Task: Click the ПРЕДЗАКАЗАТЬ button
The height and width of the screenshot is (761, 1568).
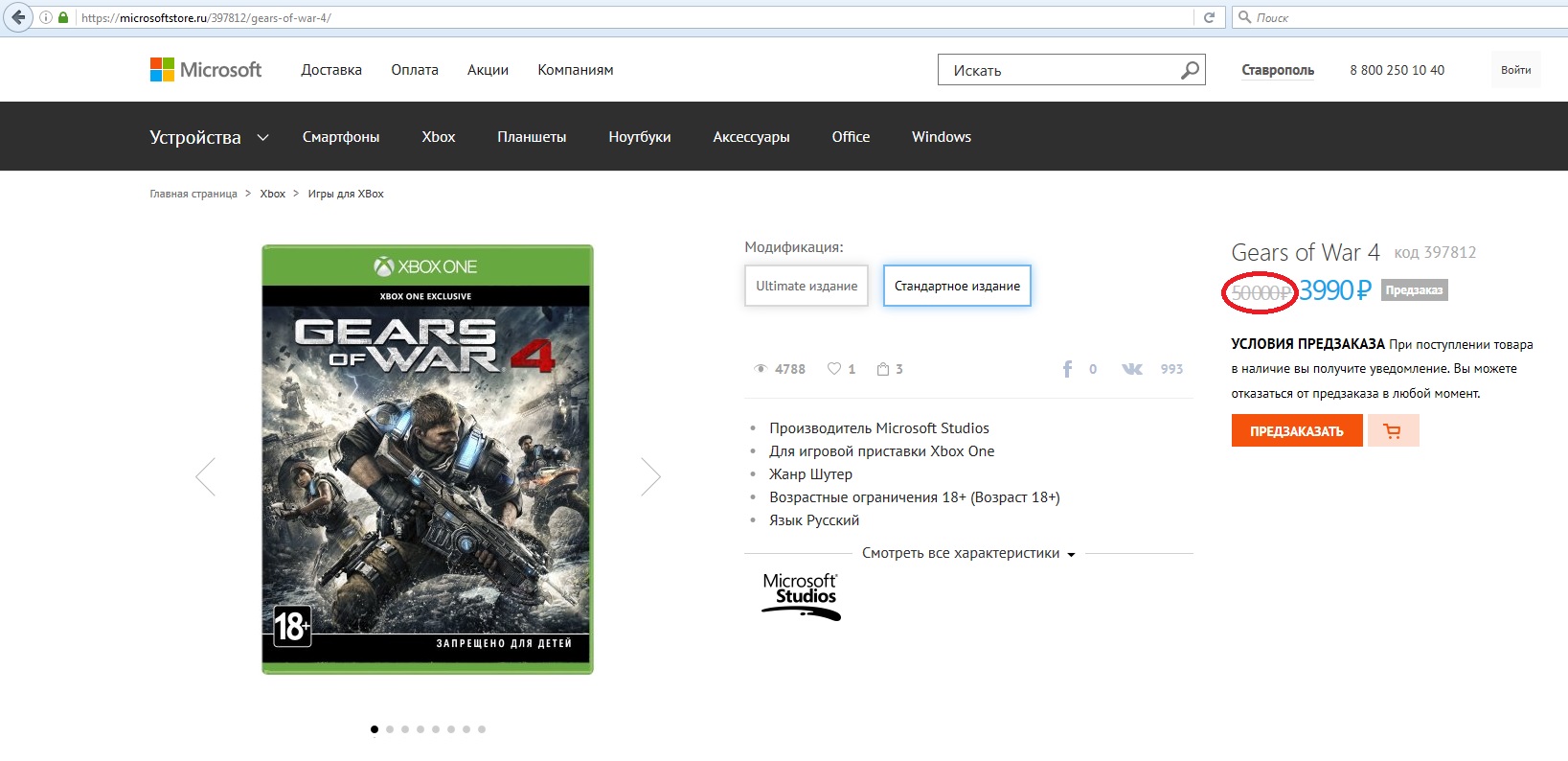Action: [x=1297, y=430]
